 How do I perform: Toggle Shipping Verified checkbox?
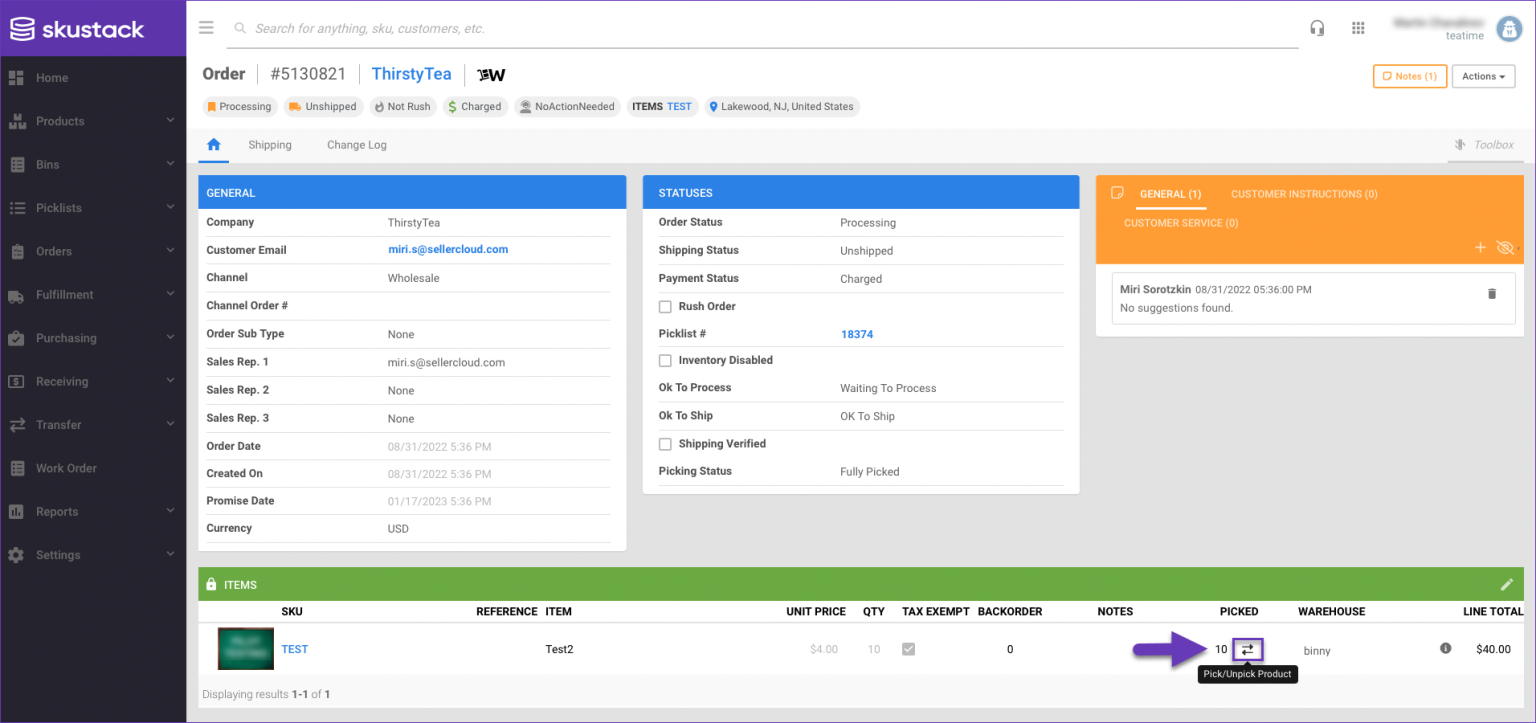click(x=664, y=443)
